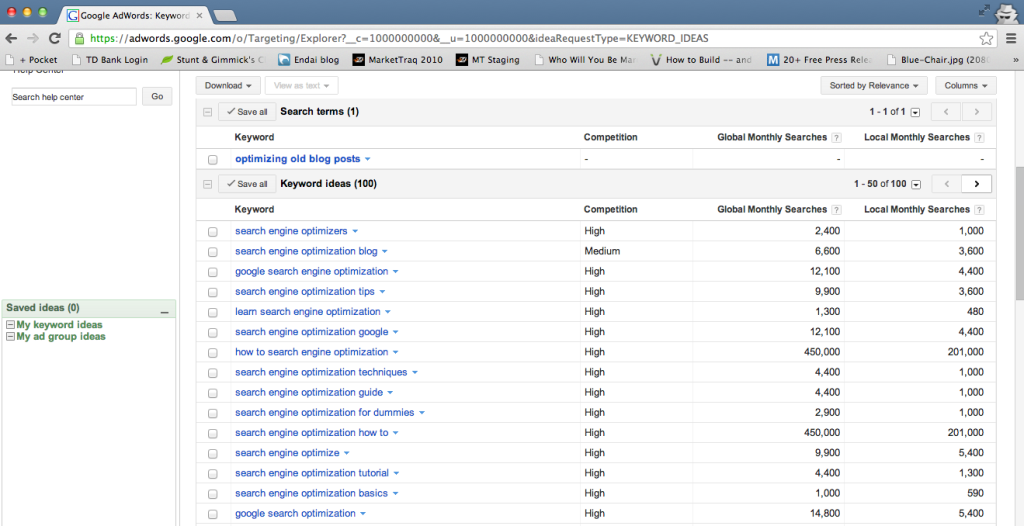Viewport: 1024px width, 526px height.
Task: Reload the page with refresh icon
Action: [x=55, y=39]
